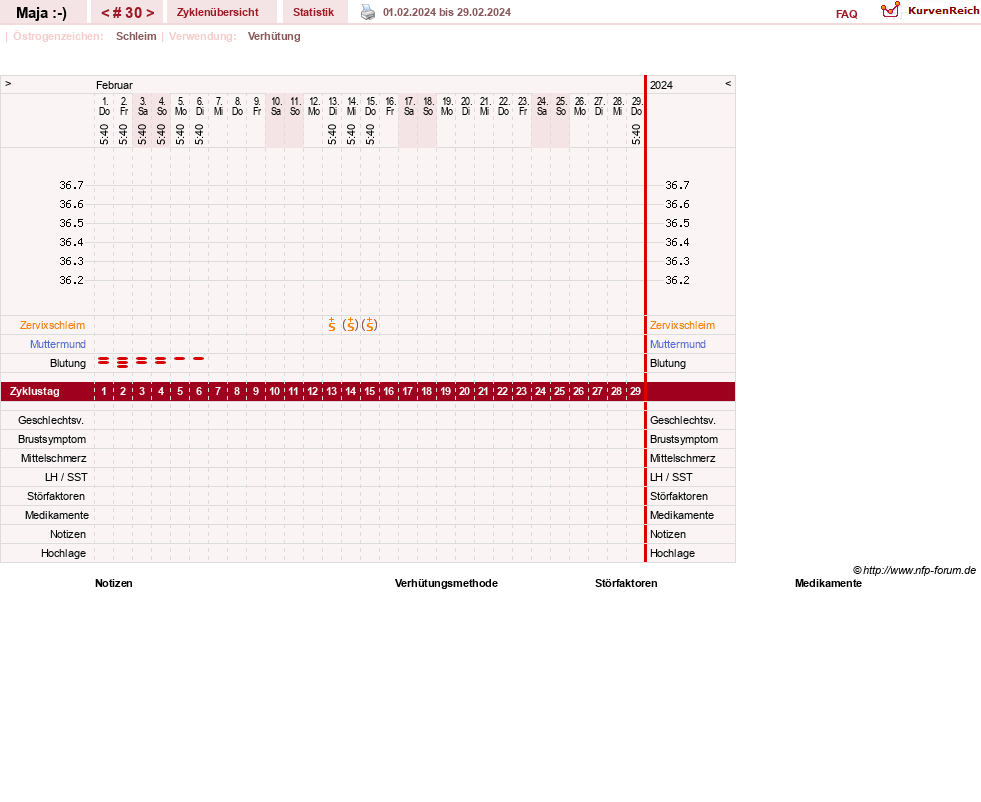
Task: Select cycle day 29 in Zyklustag bar
Action: pyautogui.click(x=635, y=392)
